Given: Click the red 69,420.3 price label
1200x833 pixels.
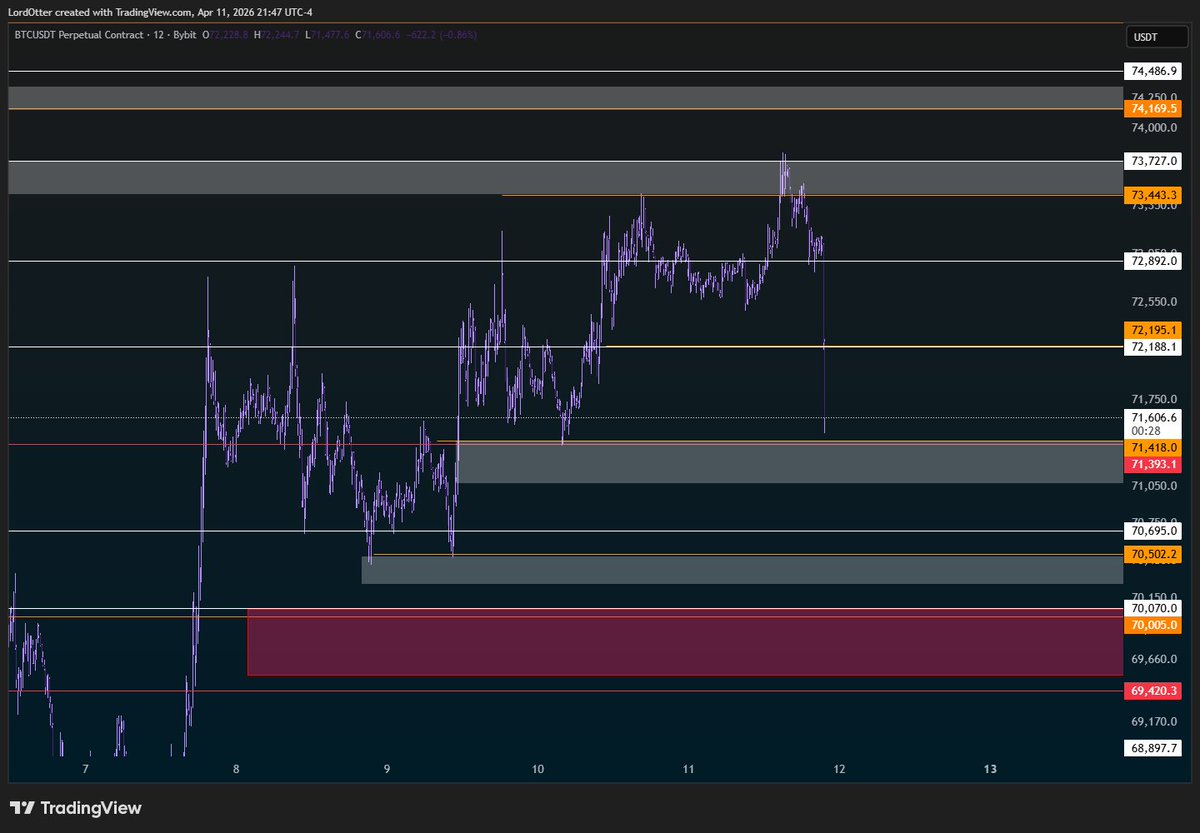Looking at the screenshot, I should point(1154,691).
